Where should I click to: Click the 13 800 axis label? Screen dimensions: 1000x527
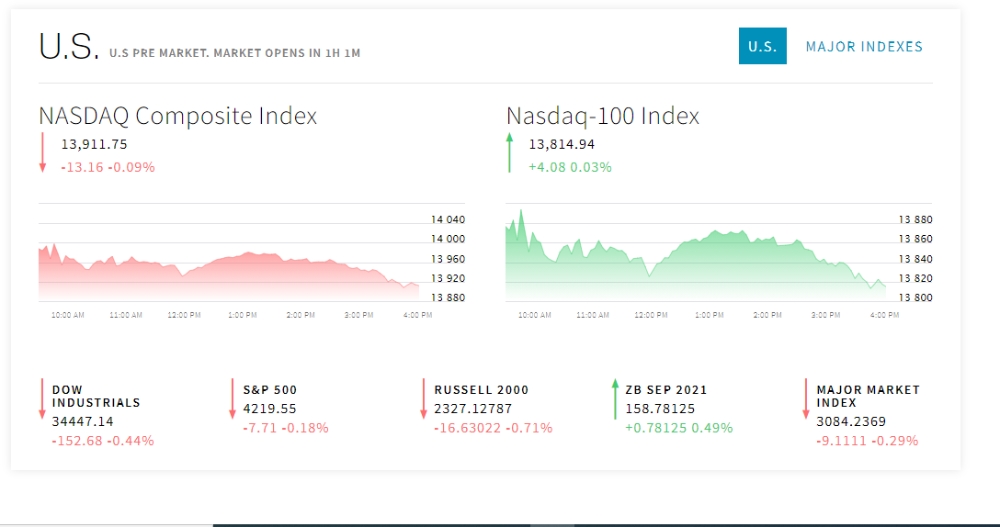click(x=915, y=297)
